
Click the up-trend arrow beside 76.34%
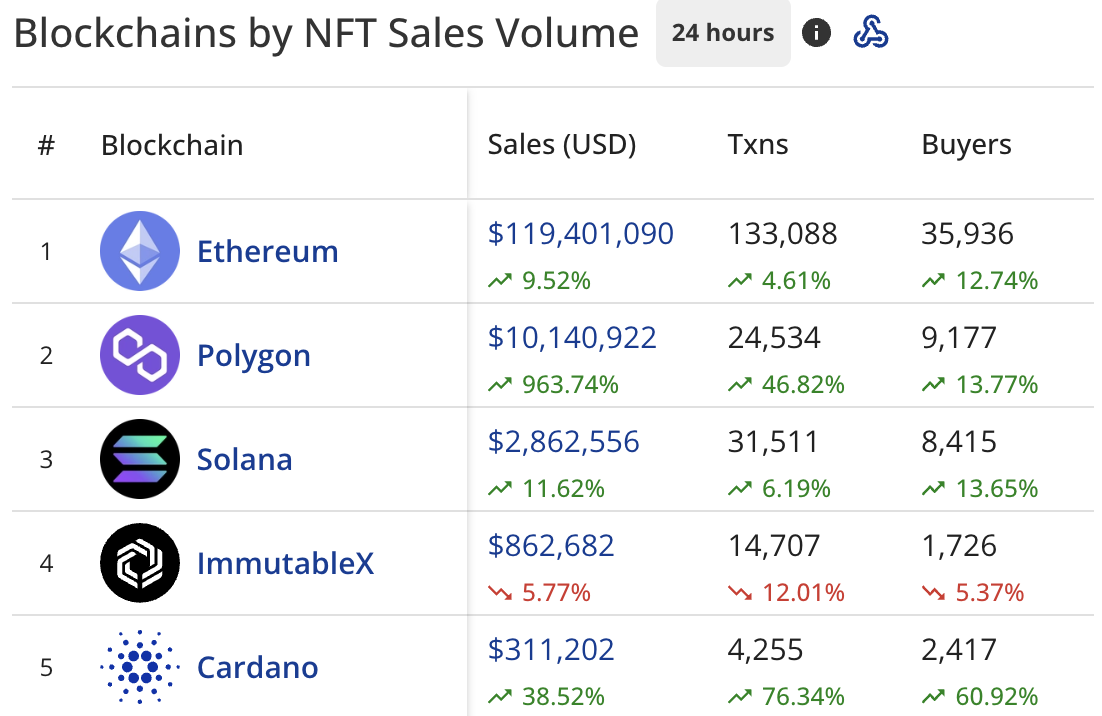coord(740,697)
